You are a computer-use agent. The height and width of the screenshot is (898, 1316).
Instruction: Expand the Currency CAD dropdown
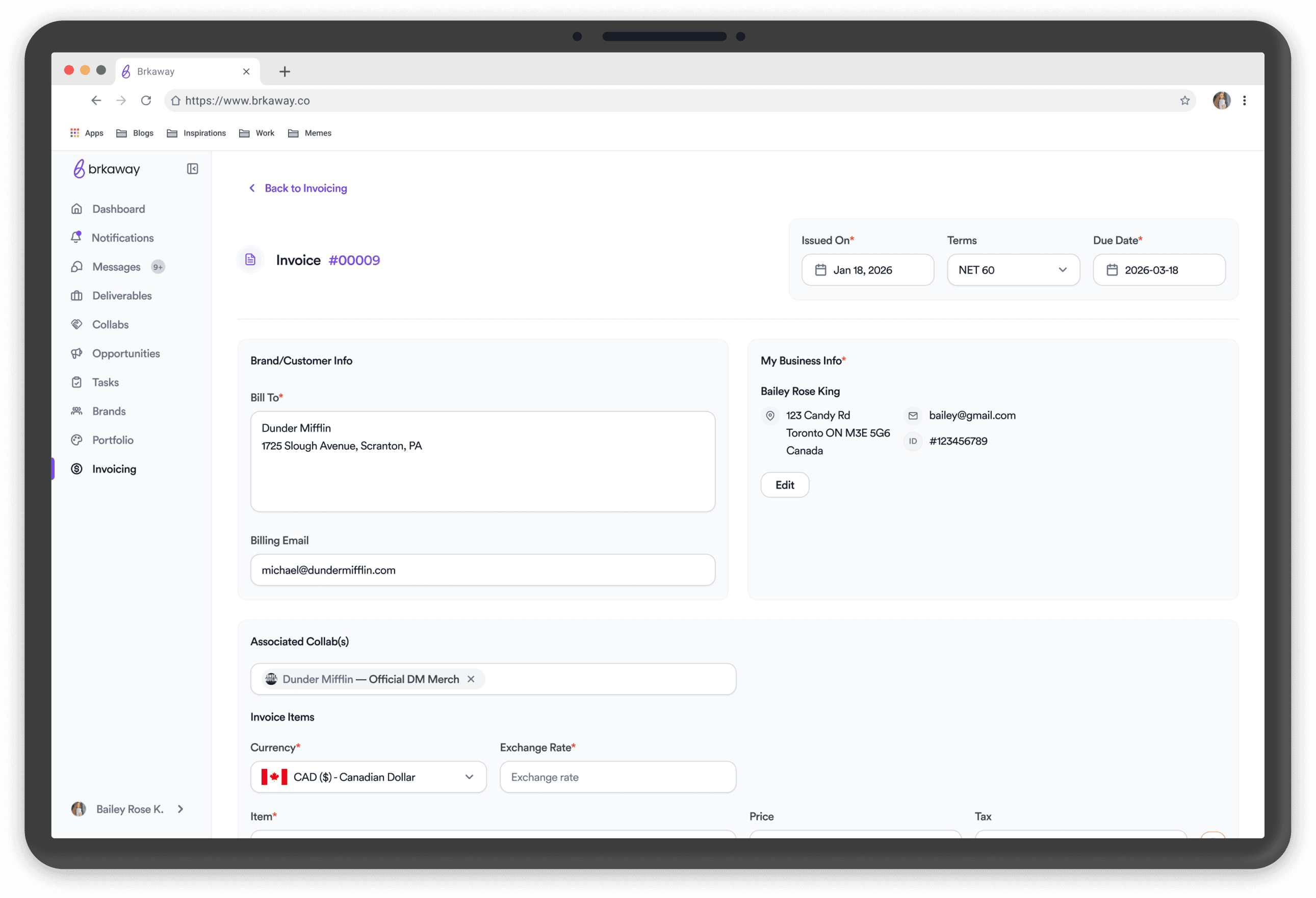pyautogui.click(x=368, y=777)
